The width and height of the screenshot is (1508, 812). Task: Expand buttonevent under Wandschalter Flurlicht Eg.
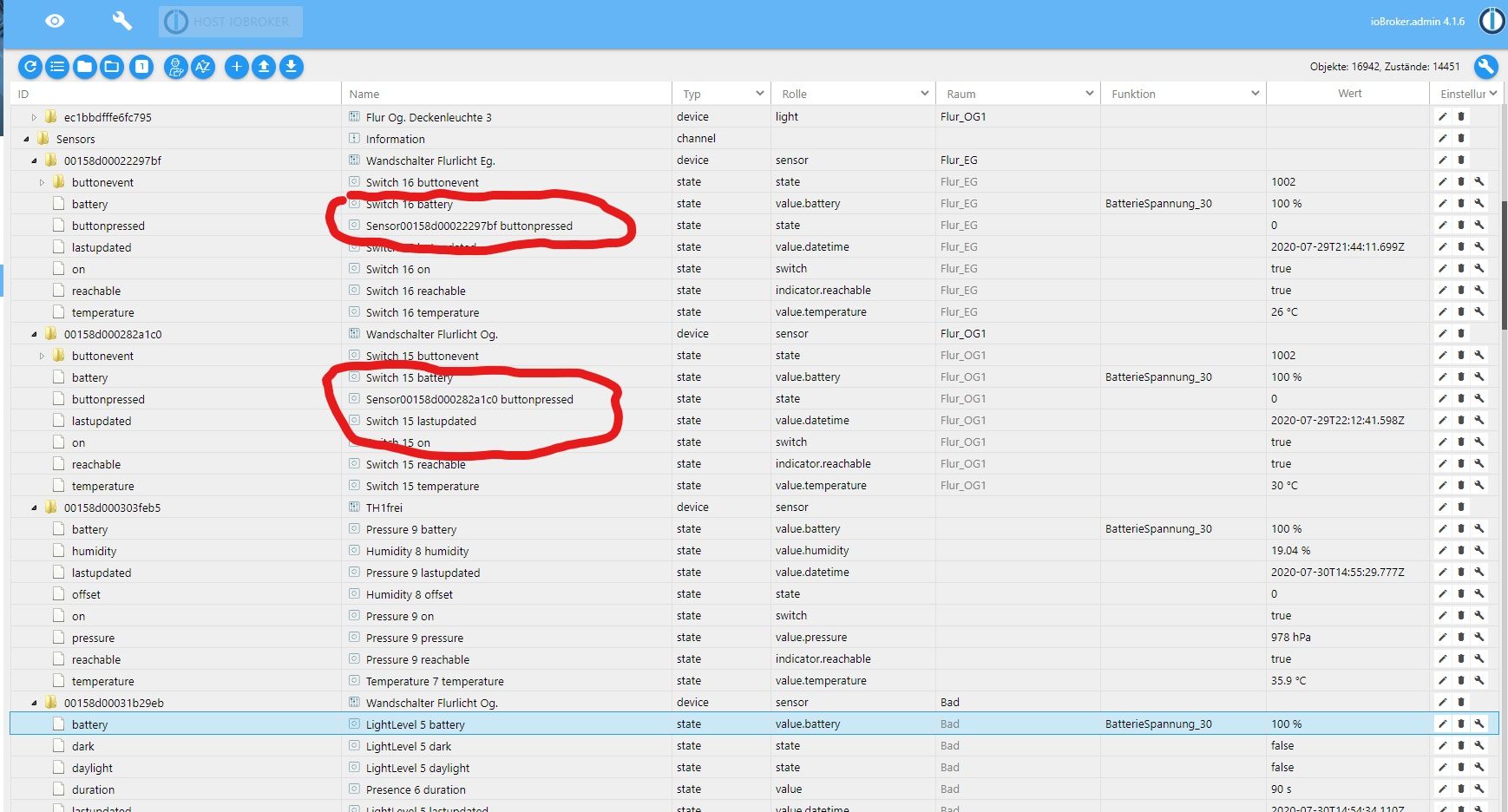click(43, 182)
